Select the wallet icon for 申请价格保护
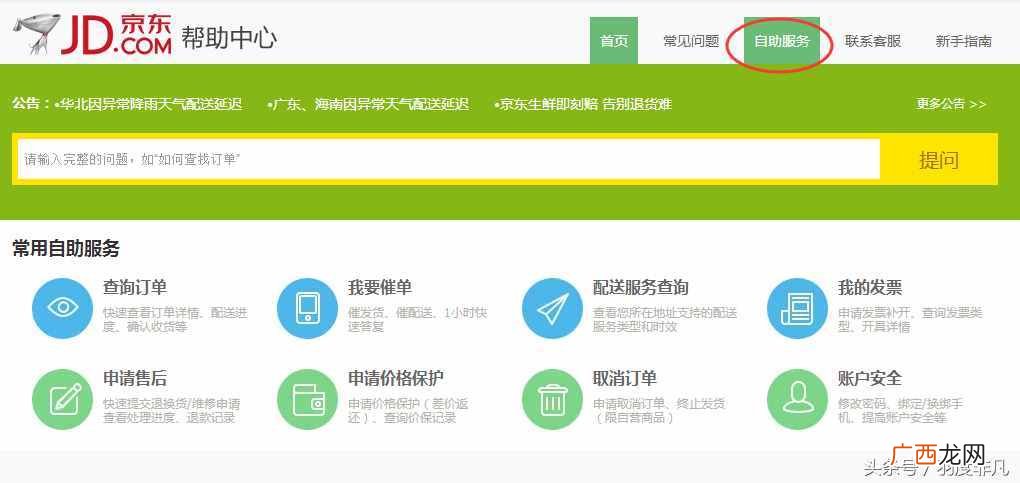The image size is (1020, 483). (307, 399)
